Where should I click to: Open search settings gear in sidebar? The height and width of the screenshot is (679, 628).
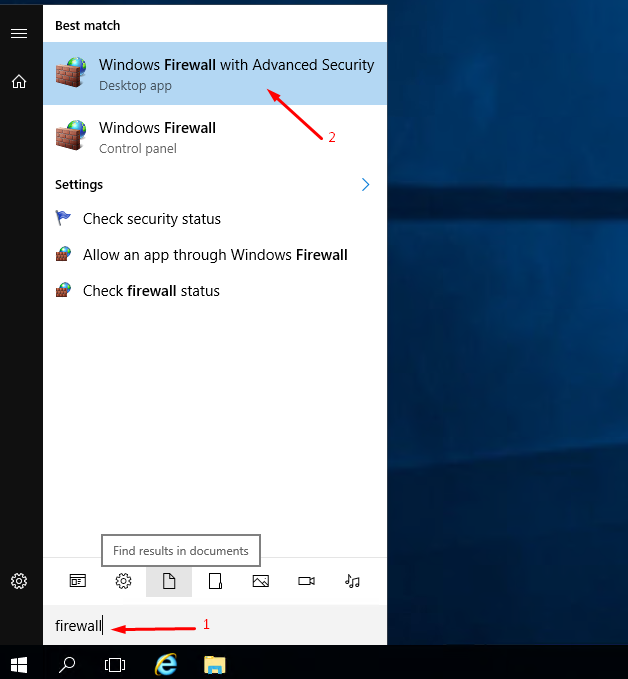(x=19, y=581)
